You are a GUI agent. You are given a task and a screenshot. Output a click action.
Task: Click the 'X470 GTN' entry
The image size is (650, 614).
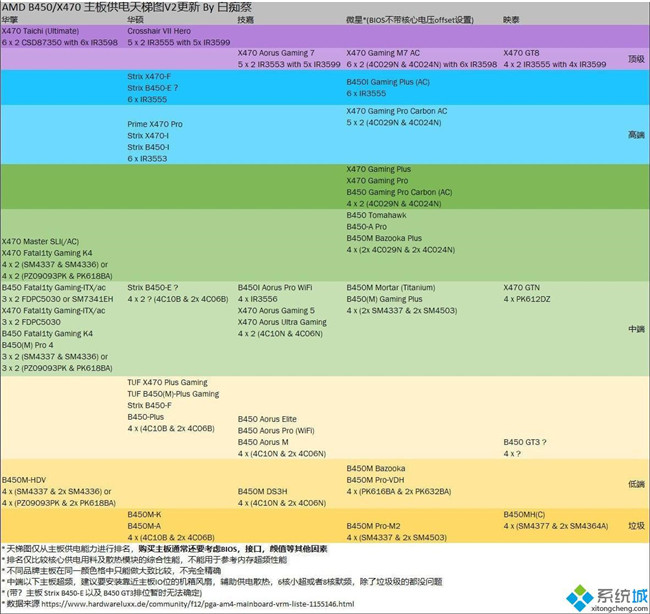[x=521, y=287]
